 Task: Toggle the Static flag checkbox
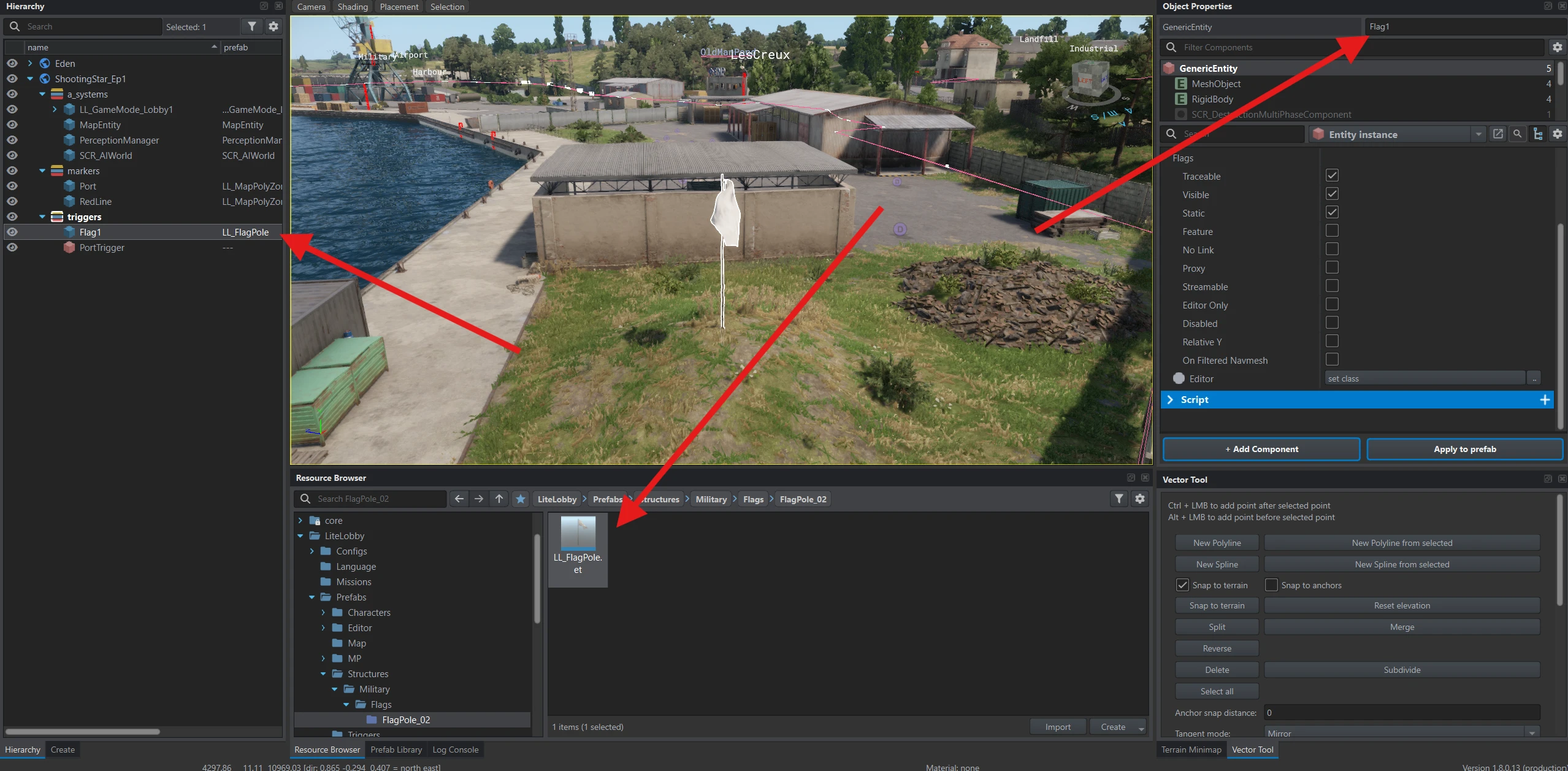point(1332,213)
